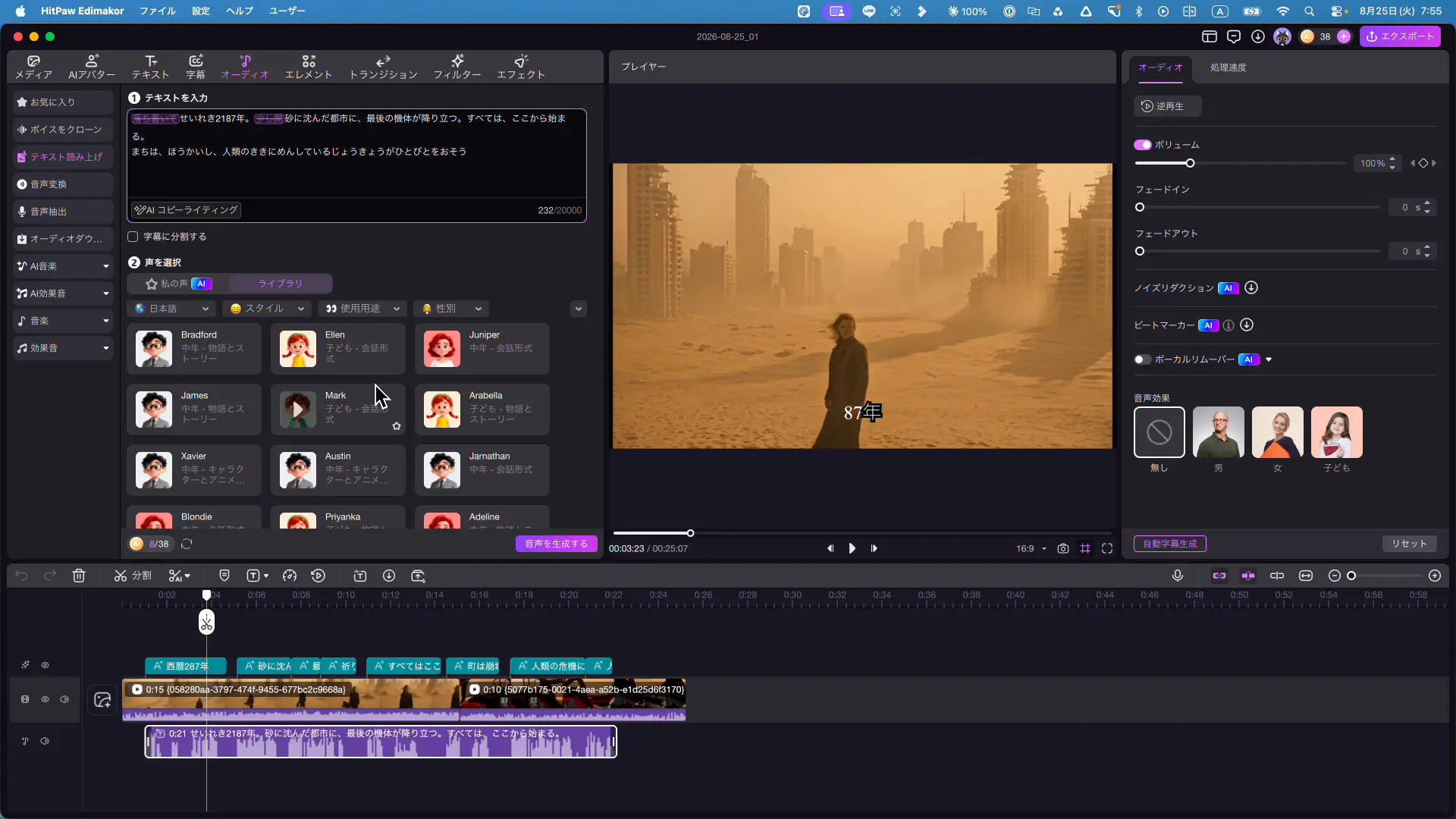Switch to the Transition (トランジション) tab
The height and width of the screenshot is (819, 1456).
coord(384,67)
